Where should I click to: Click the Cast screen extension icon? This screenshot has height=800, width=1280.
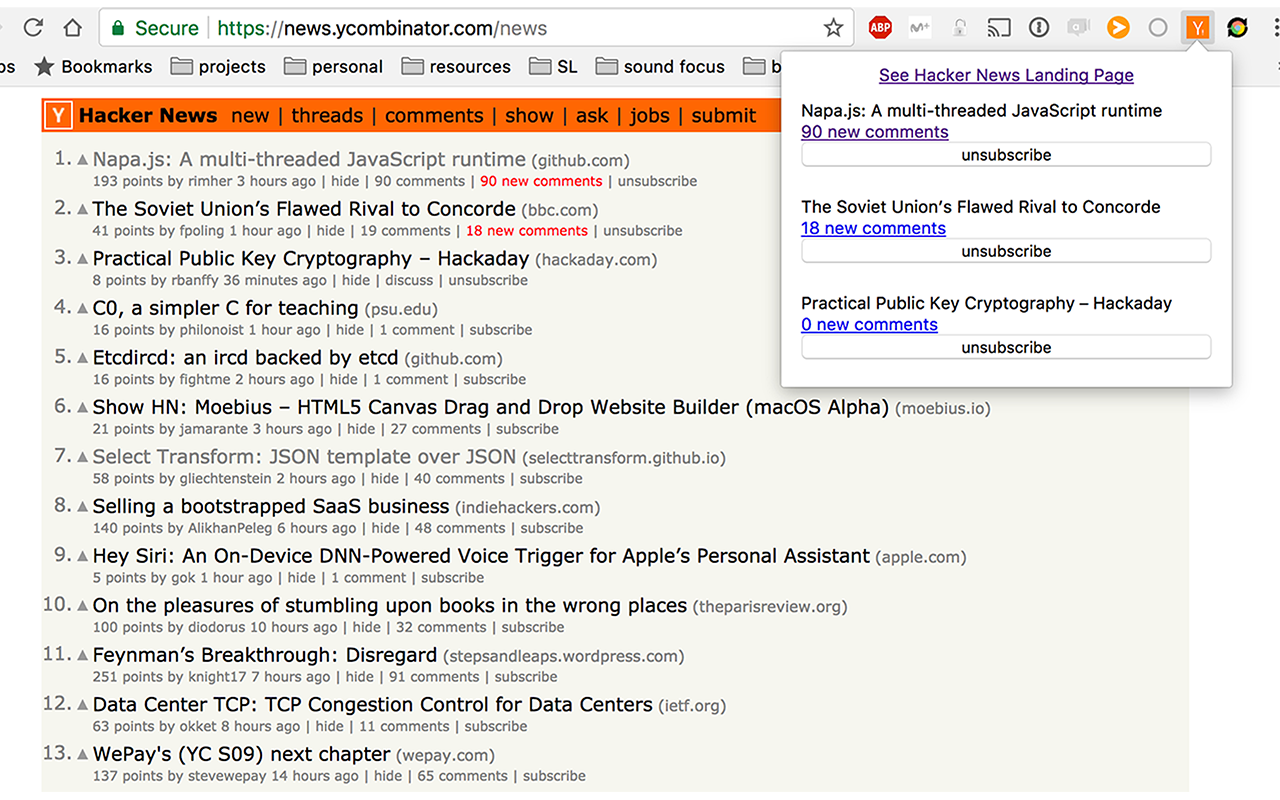click(998, 28)
